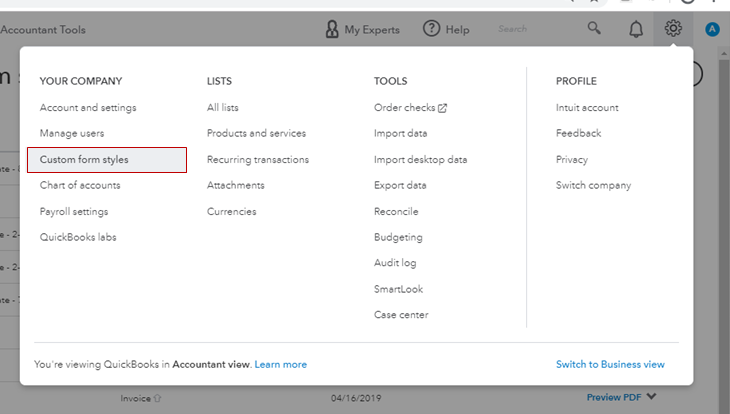Open Account and settings
730x414 pixels.
pos(88,108)
